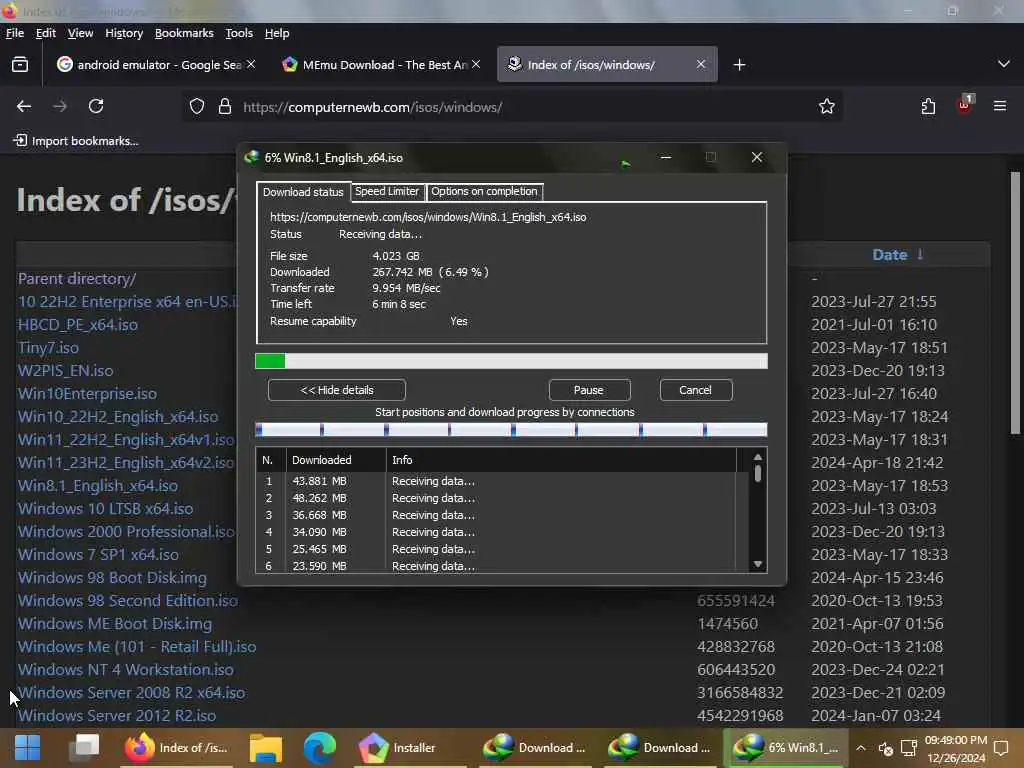This screenshot has width=1024, height=768.
Task: Open the Parent directory/ link
Action: click(77, 279)
